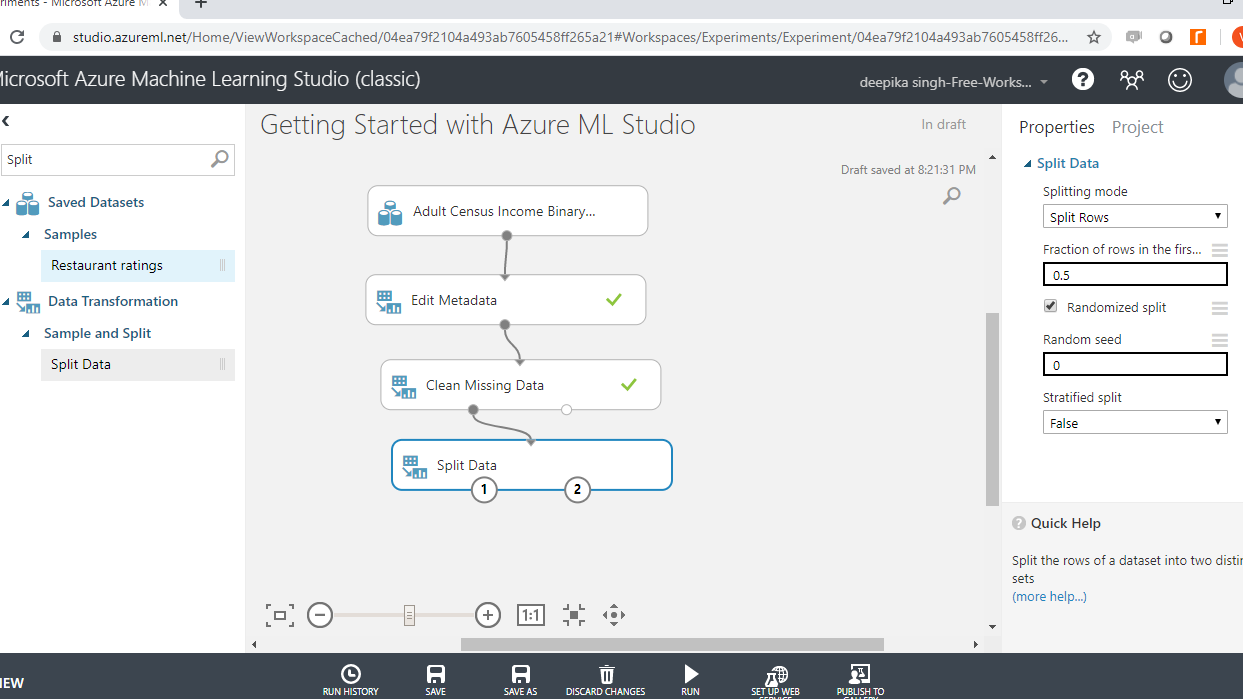Image resolution: width=1243 pixels, height=699 pixels.
Task: Click the 1:1 actual size icon
Action: pyautogui.click(x=531, y=615)
